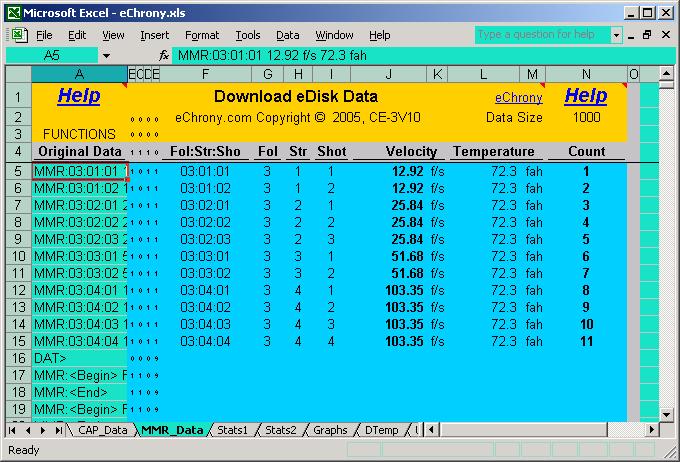Open the Help menu

tap(379, 35)
